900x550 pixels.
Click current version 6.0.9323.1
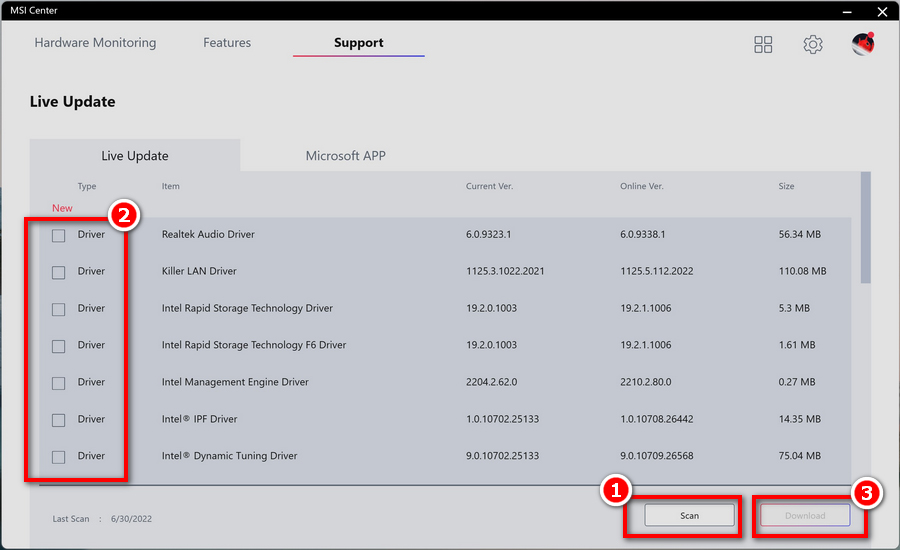coord(488,234)
